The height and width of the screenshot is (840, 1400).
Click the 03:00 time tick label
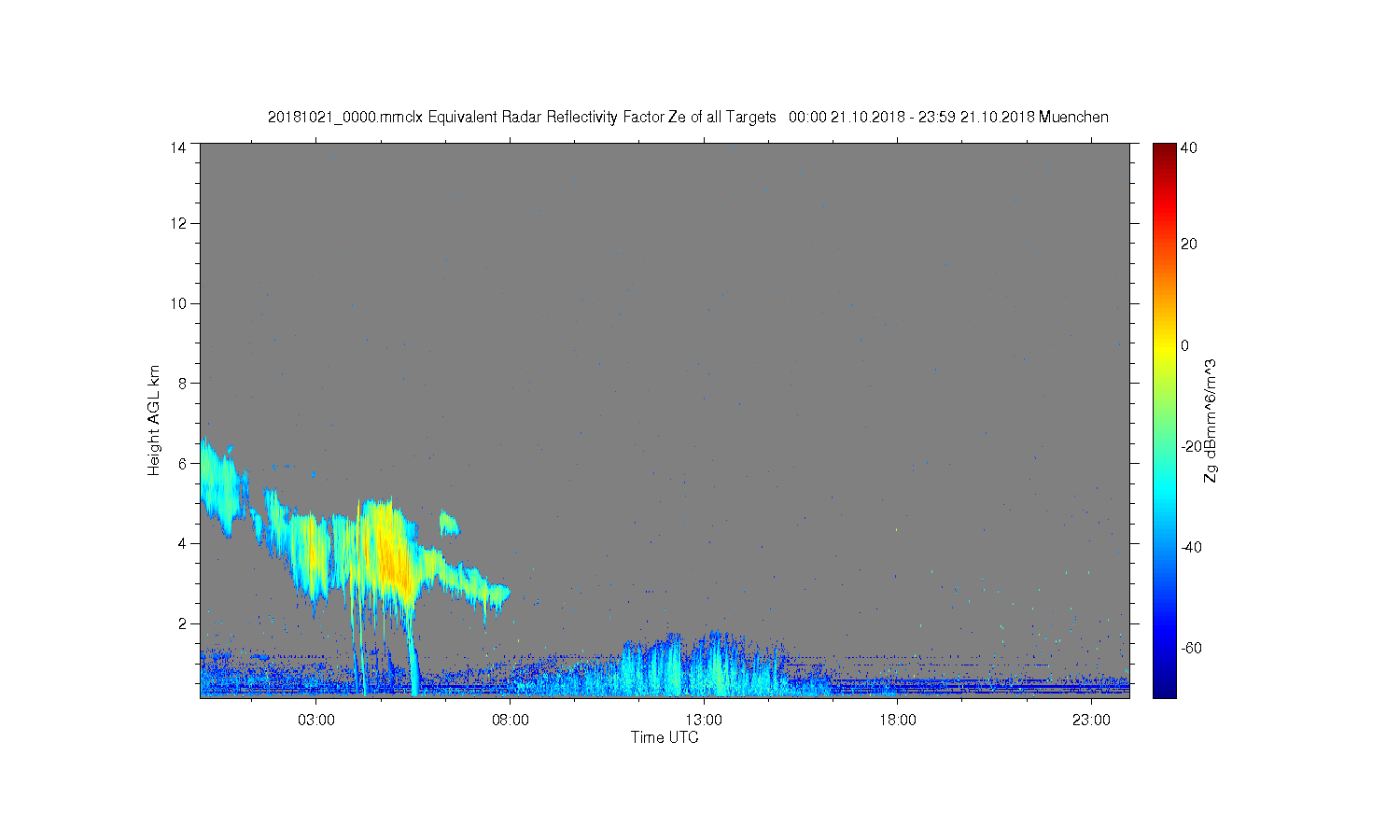tap(316, 721)
